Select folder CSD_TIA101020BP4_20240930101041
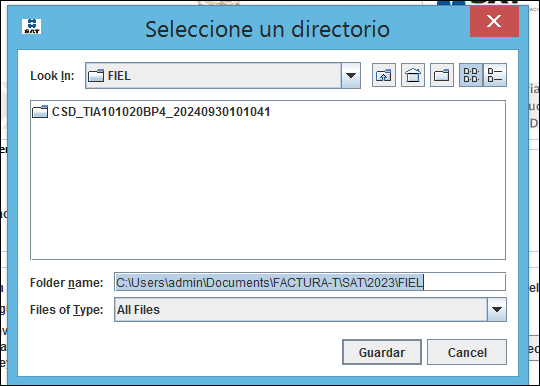The width and height of the screenshot is (540, 386). coord(151,112)
